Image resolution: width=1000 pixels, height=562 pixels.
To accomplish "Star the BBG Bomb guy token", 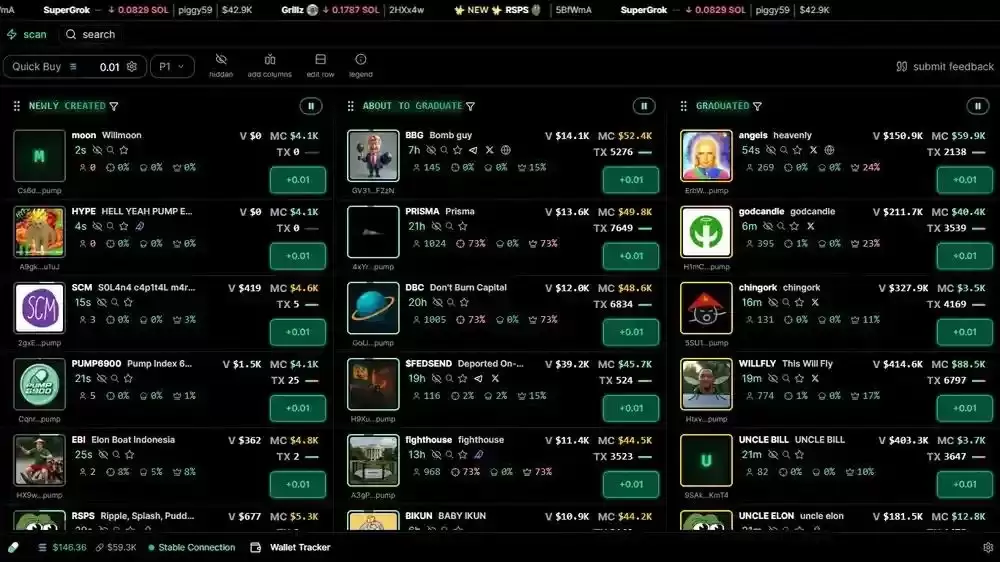I will click(457, 150).
